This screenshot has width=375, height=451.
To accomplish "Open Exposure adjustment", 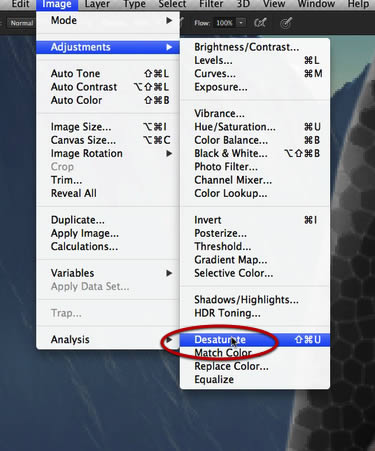I will point(255,87).
